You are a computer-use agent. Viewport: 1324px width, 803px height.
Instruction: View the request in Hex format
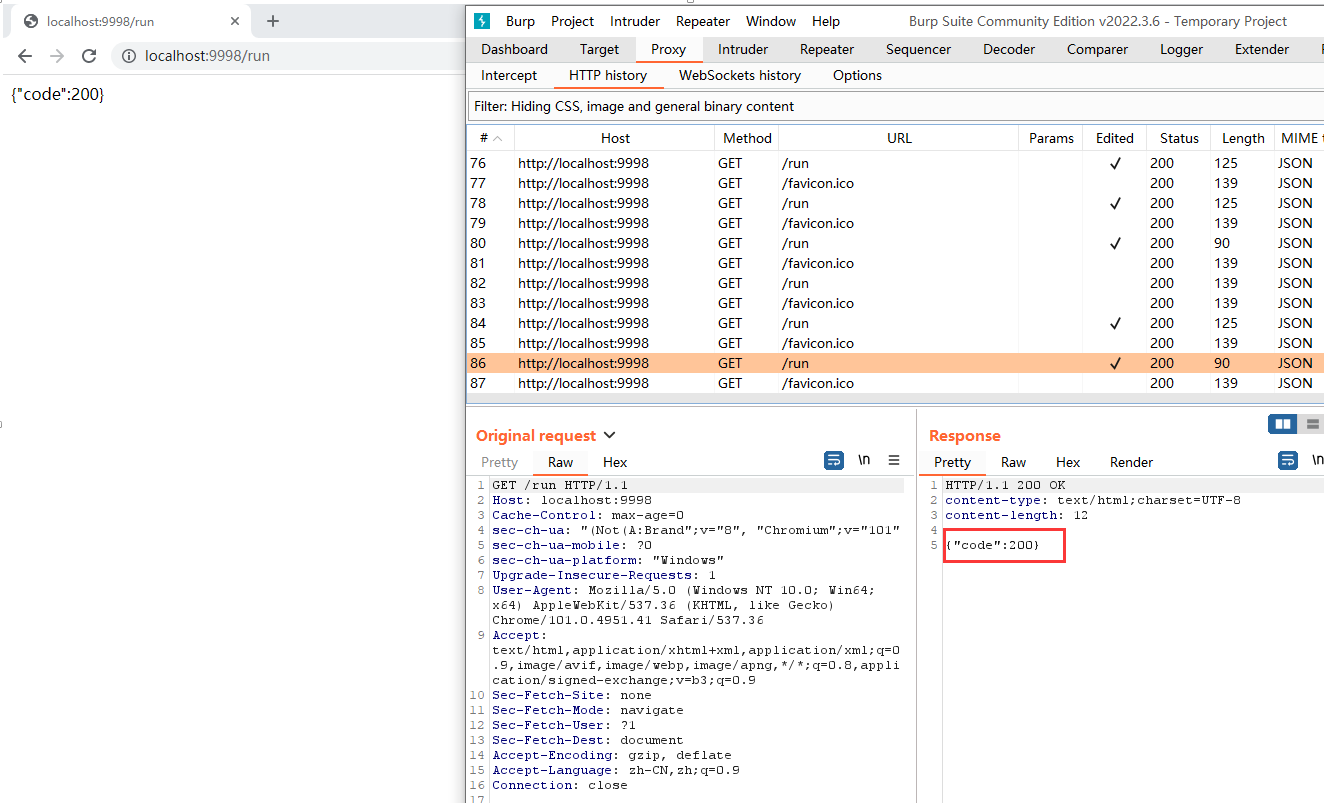pos(614,462)
